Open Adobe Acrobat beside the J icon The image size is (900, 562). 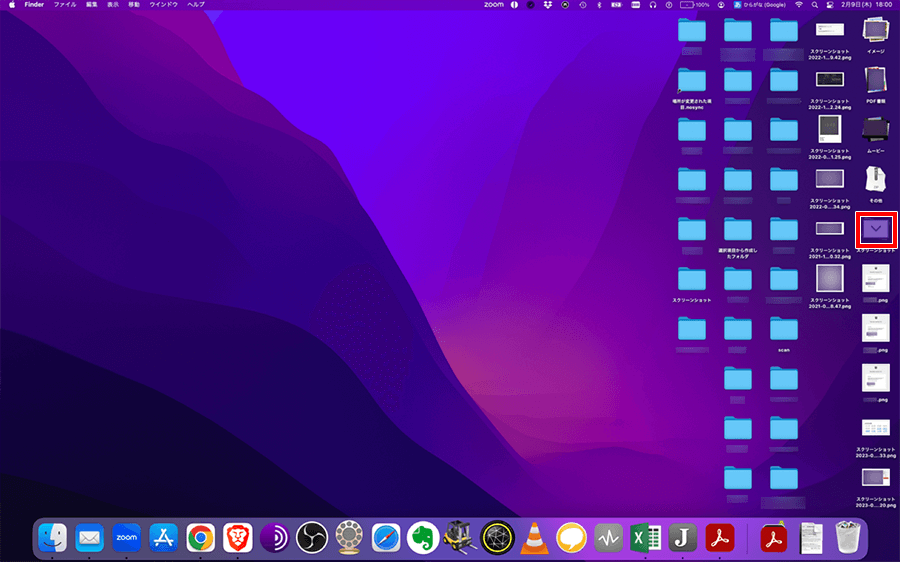(720, 538)
